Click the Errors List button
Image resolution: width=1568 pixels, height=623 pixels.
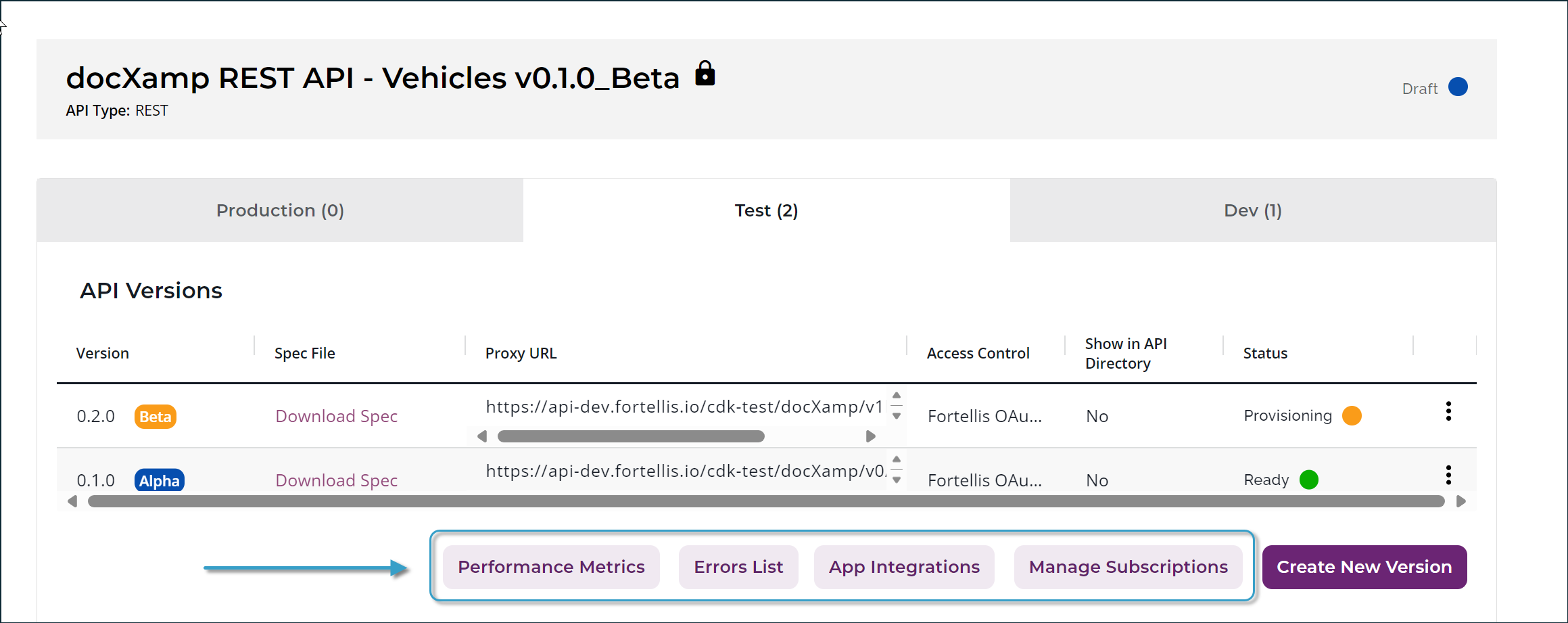coord(738,567)
